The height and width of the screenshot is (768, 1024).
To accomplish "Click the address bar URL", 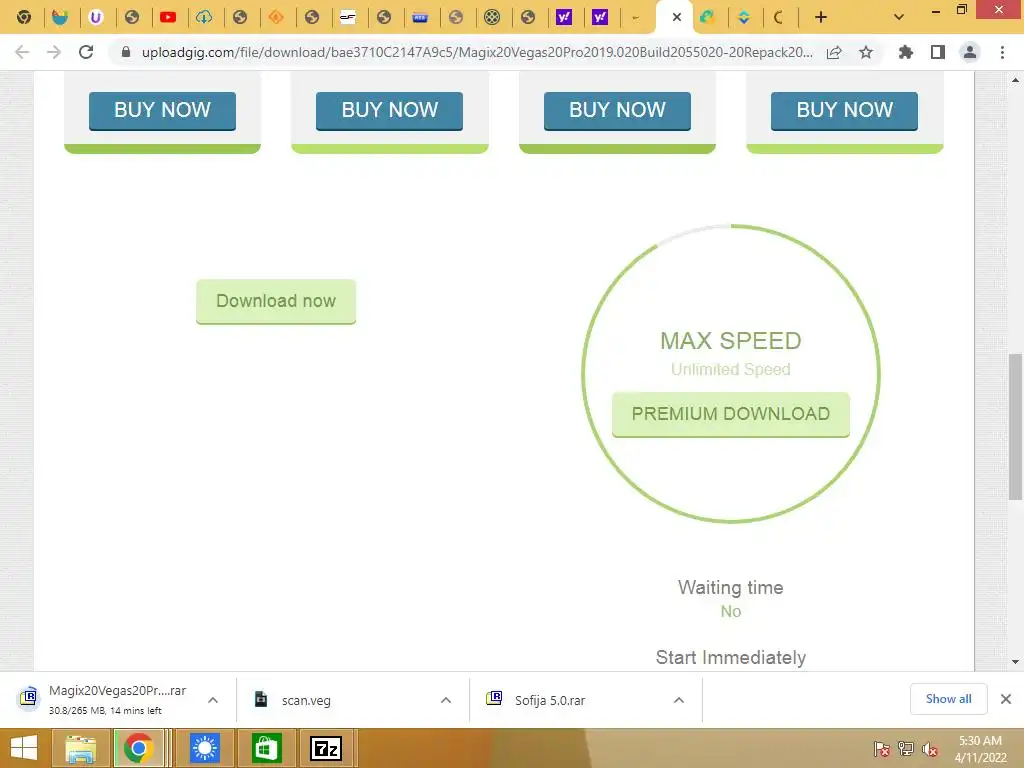I will tap(477, 52).
